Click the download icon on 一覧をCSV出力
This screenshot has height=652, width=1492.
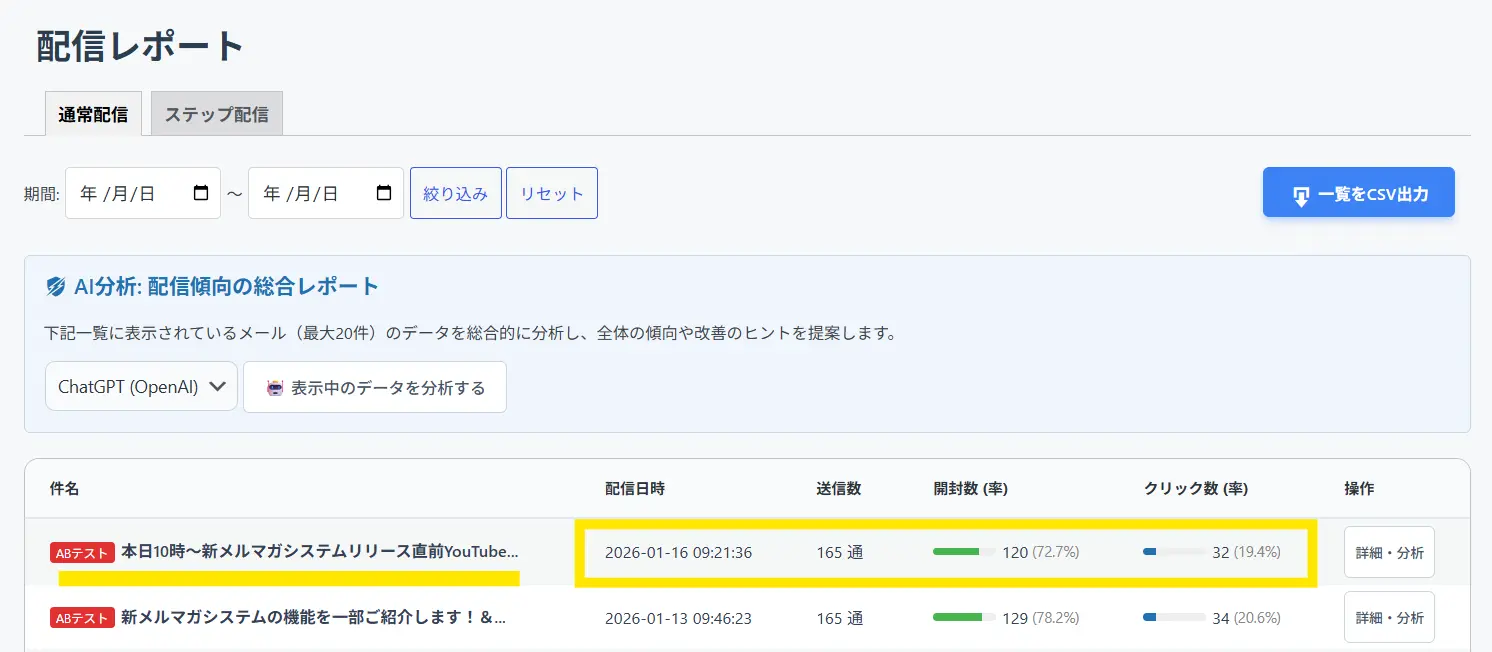click(1300, 195)
